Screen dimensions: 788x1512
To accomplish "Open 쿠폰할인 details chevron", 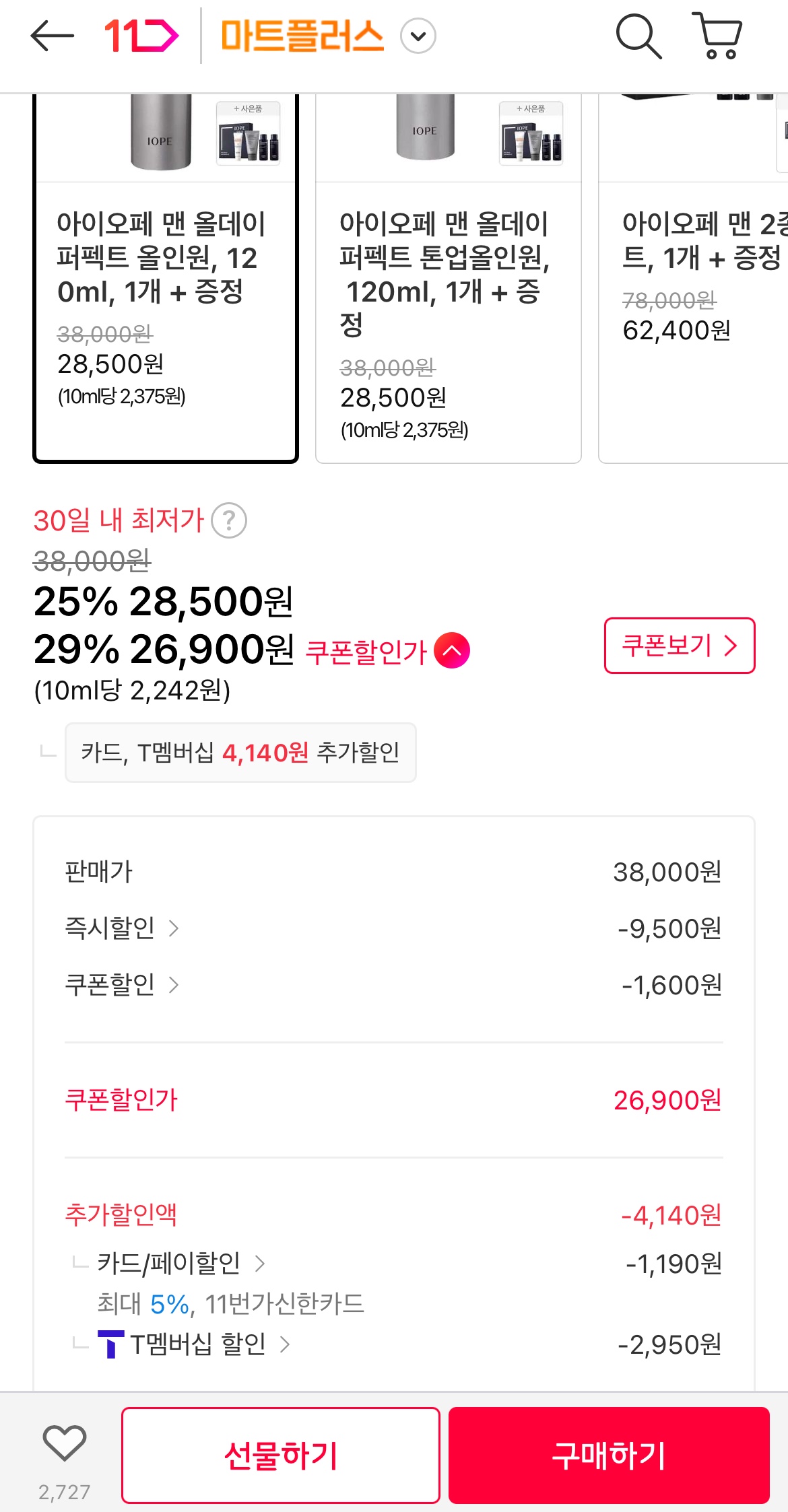I will coord(173,985).
